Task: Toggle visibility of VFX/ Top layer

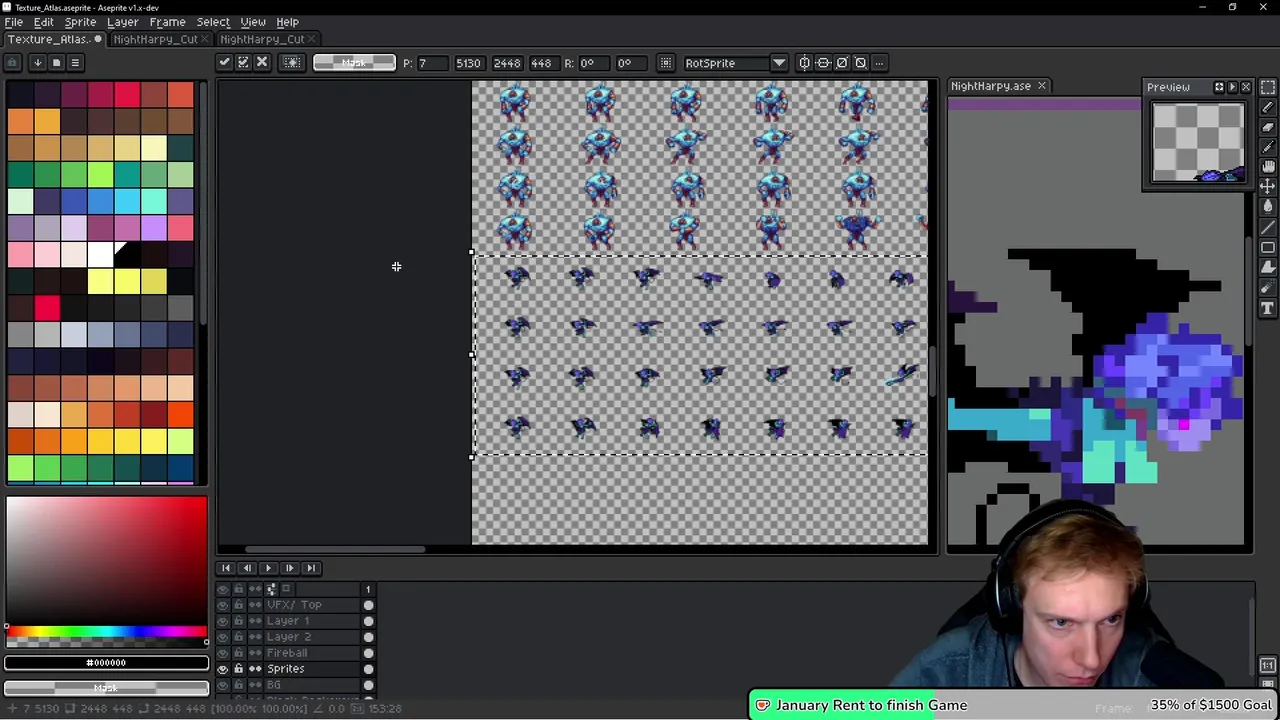Action: coord(223,605)
